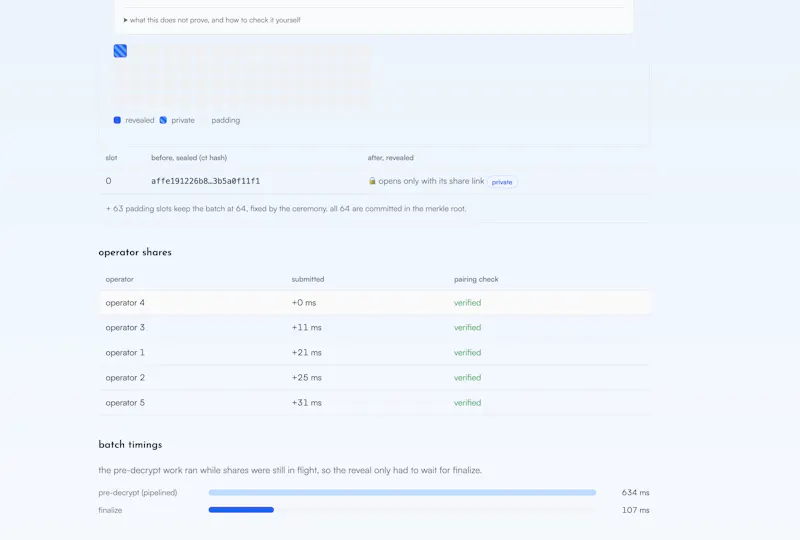Click the finalize label

tap(110, 510)
